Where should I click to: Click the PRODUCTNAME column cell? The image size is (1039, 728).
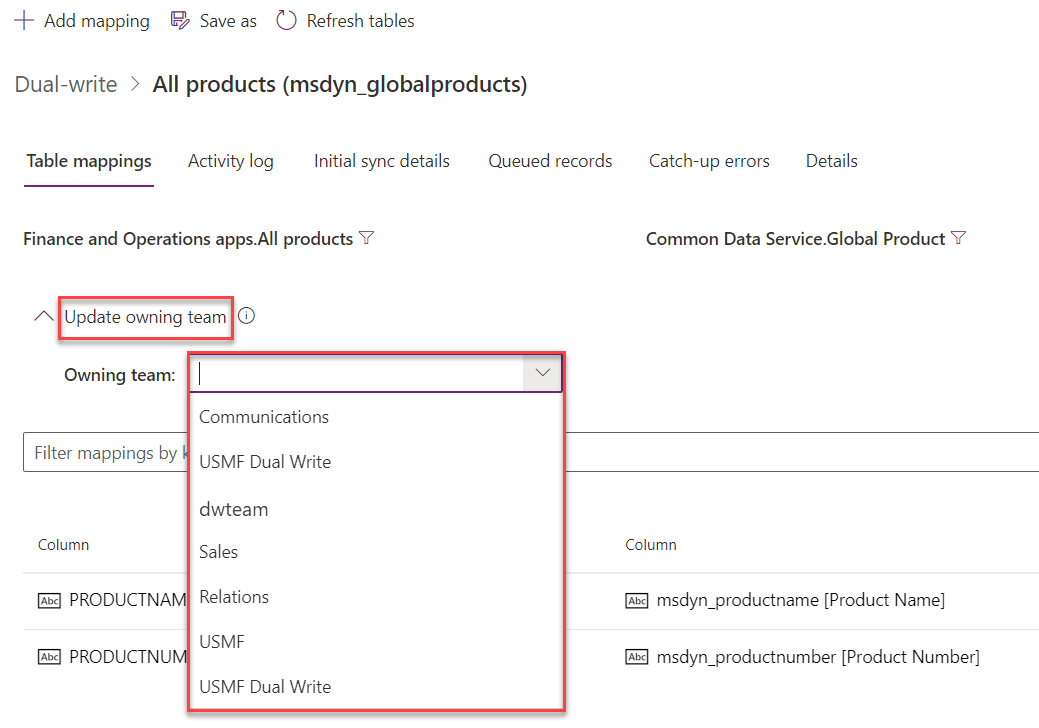[x=128, y=600]
